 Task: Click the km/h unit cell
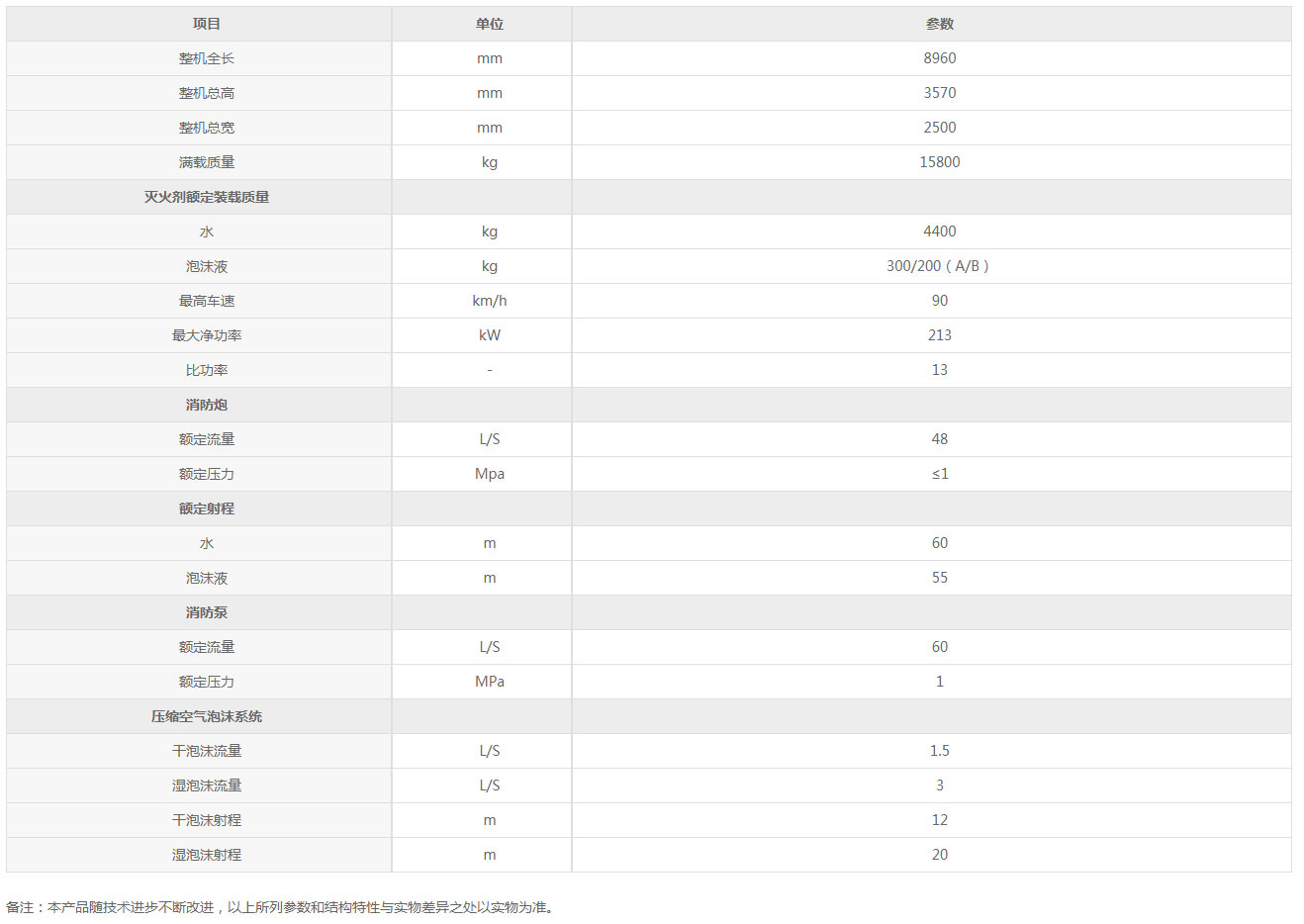(x=490, y=301)
